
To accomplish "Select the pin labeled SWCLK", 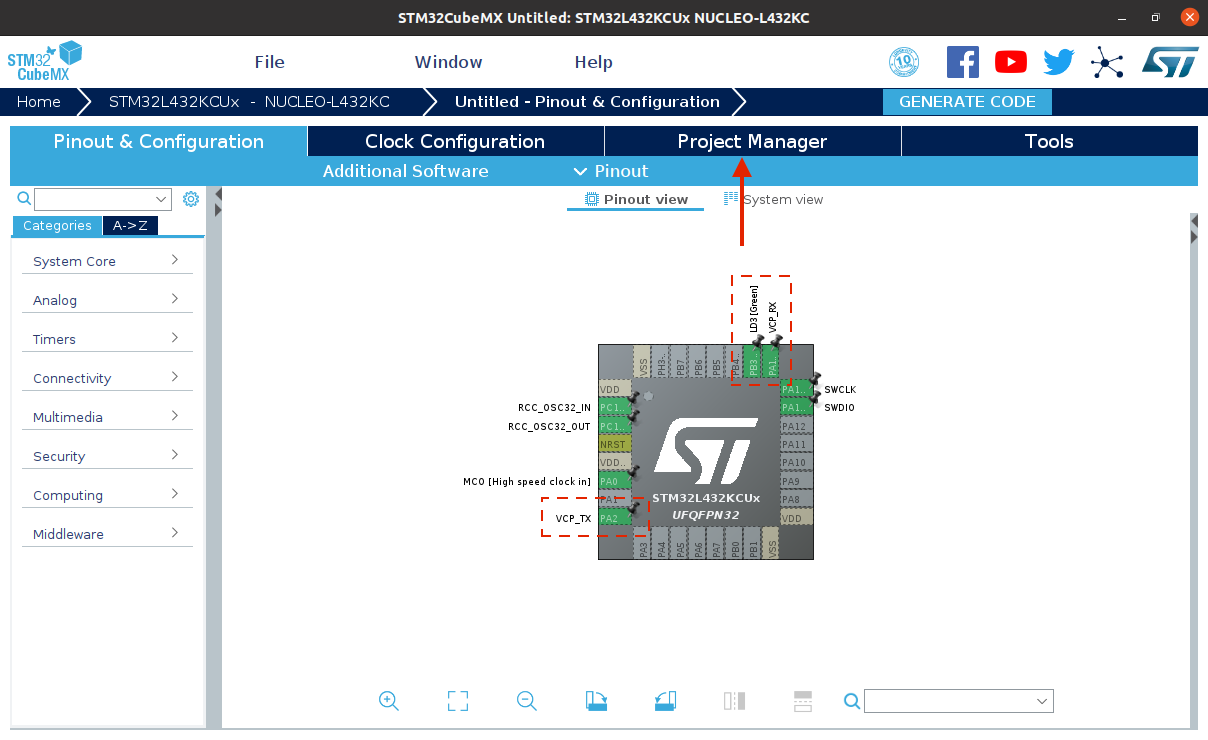I will coord(796,389).
